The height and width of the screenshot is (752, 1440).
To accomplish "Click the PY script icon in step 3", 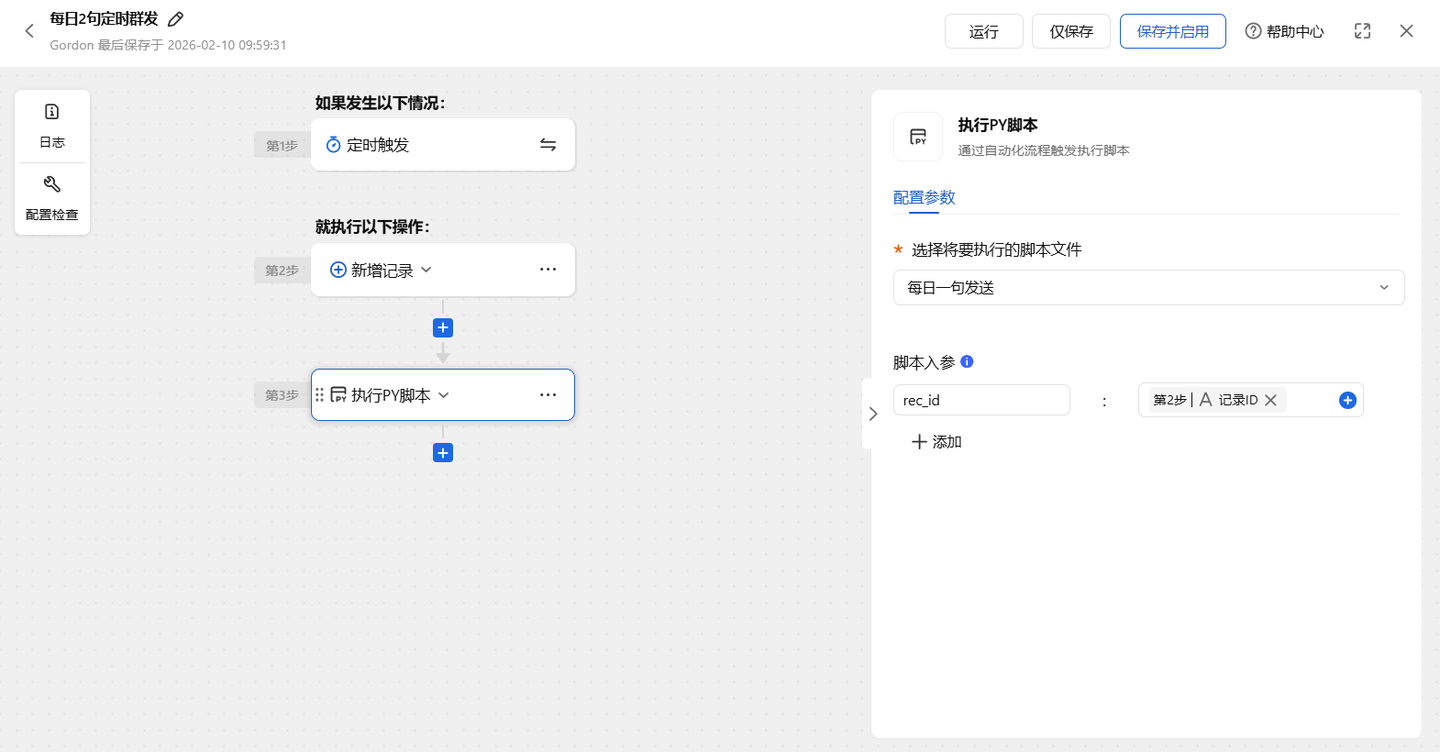I will pyautogui.click(x=338, y=395).
